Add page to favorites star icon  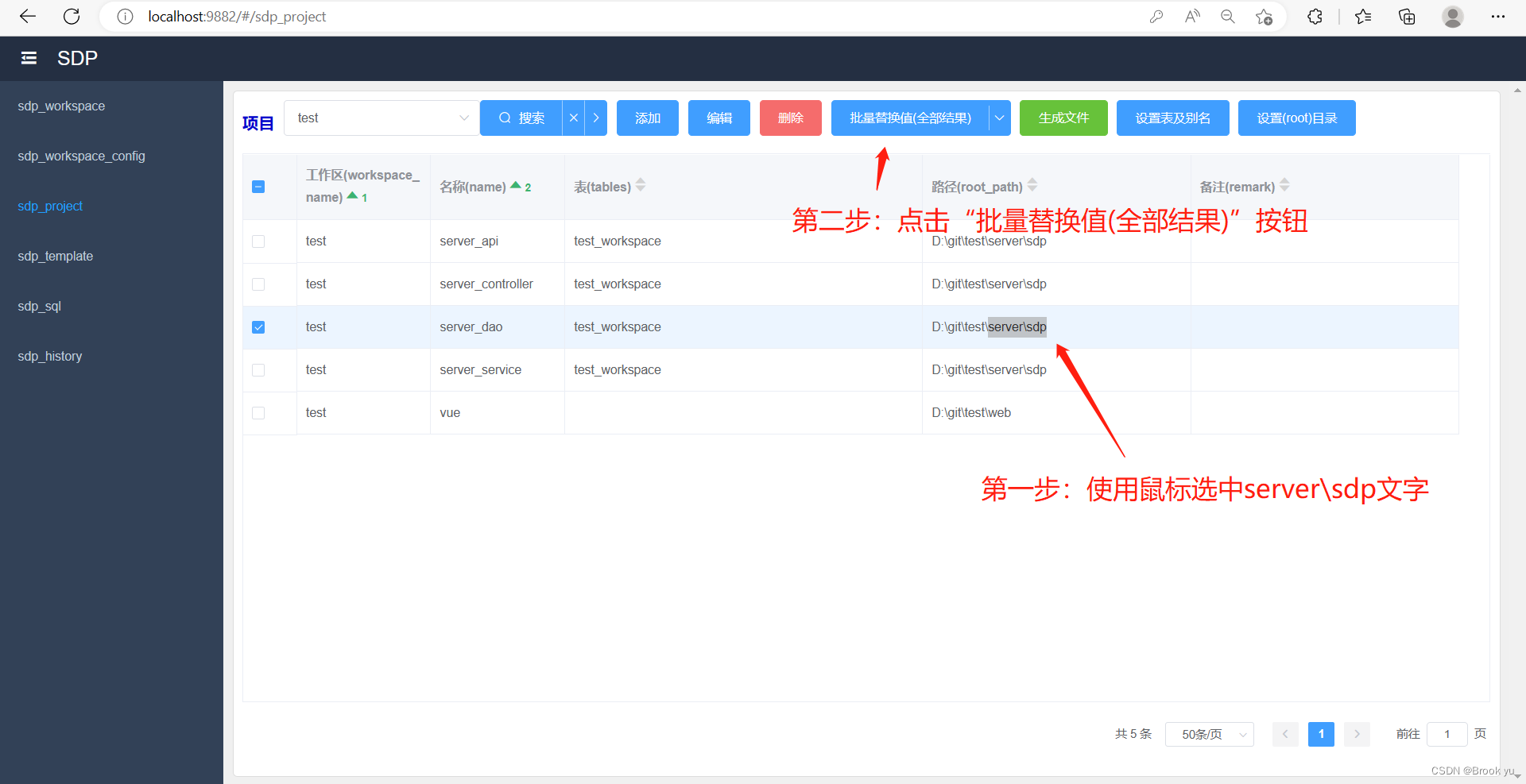pos(1264,17)
